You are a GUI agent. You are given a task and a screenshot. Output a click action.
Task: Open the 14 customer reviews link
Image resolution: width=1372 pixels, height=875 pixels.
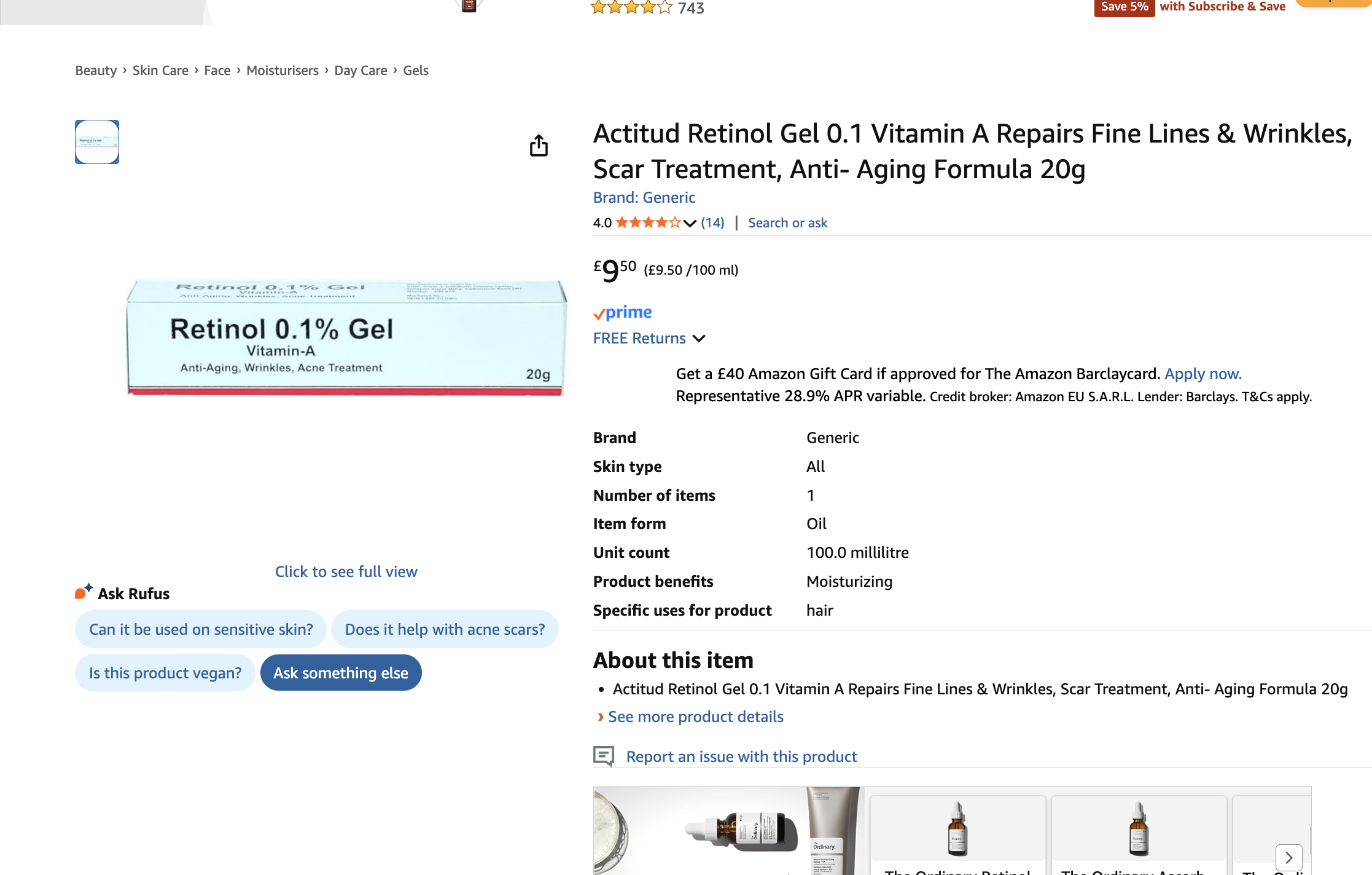point(712,222)
